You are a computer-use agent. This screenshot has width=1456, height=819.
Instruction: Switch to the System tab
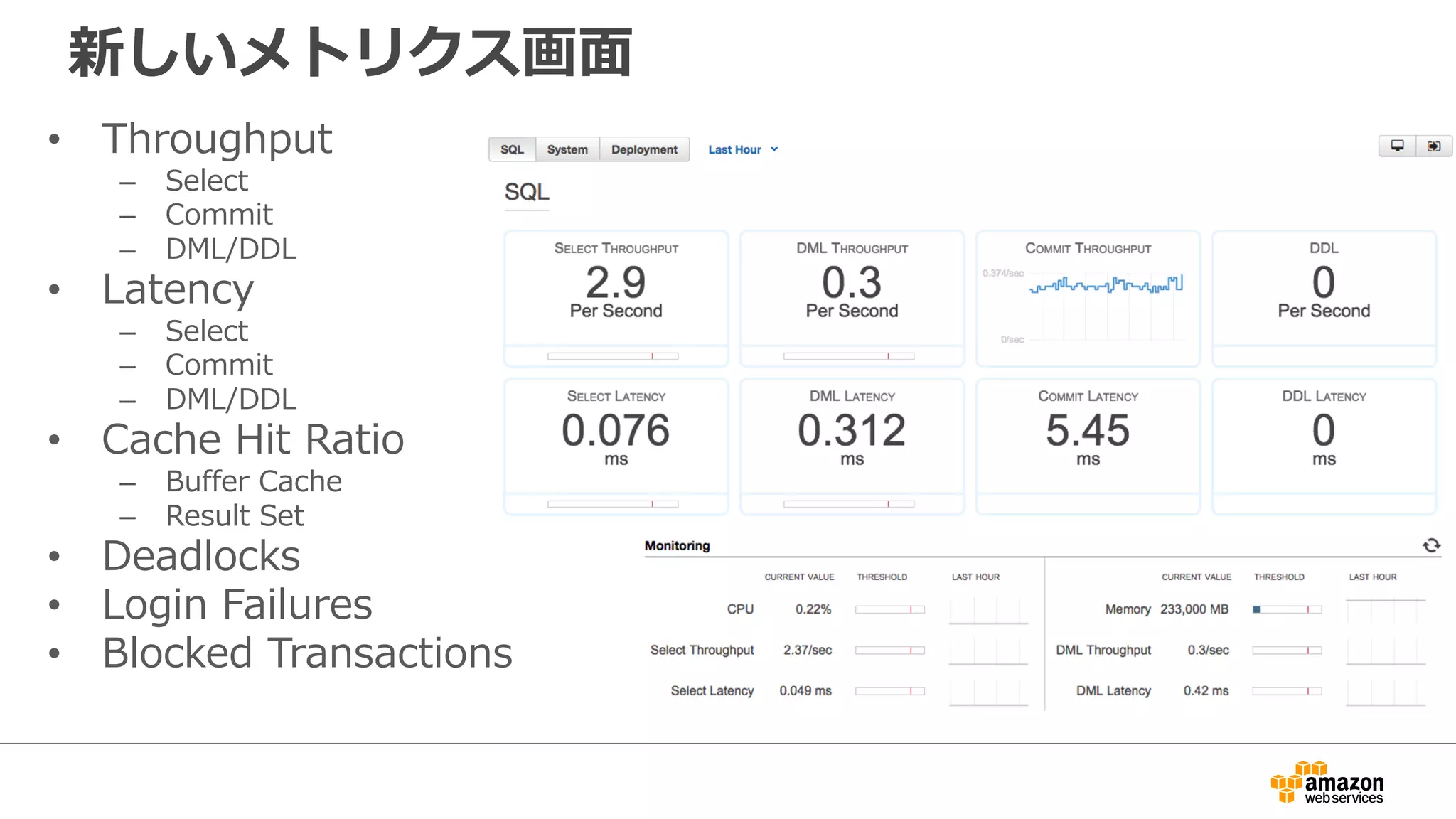(x=567, y=149)
